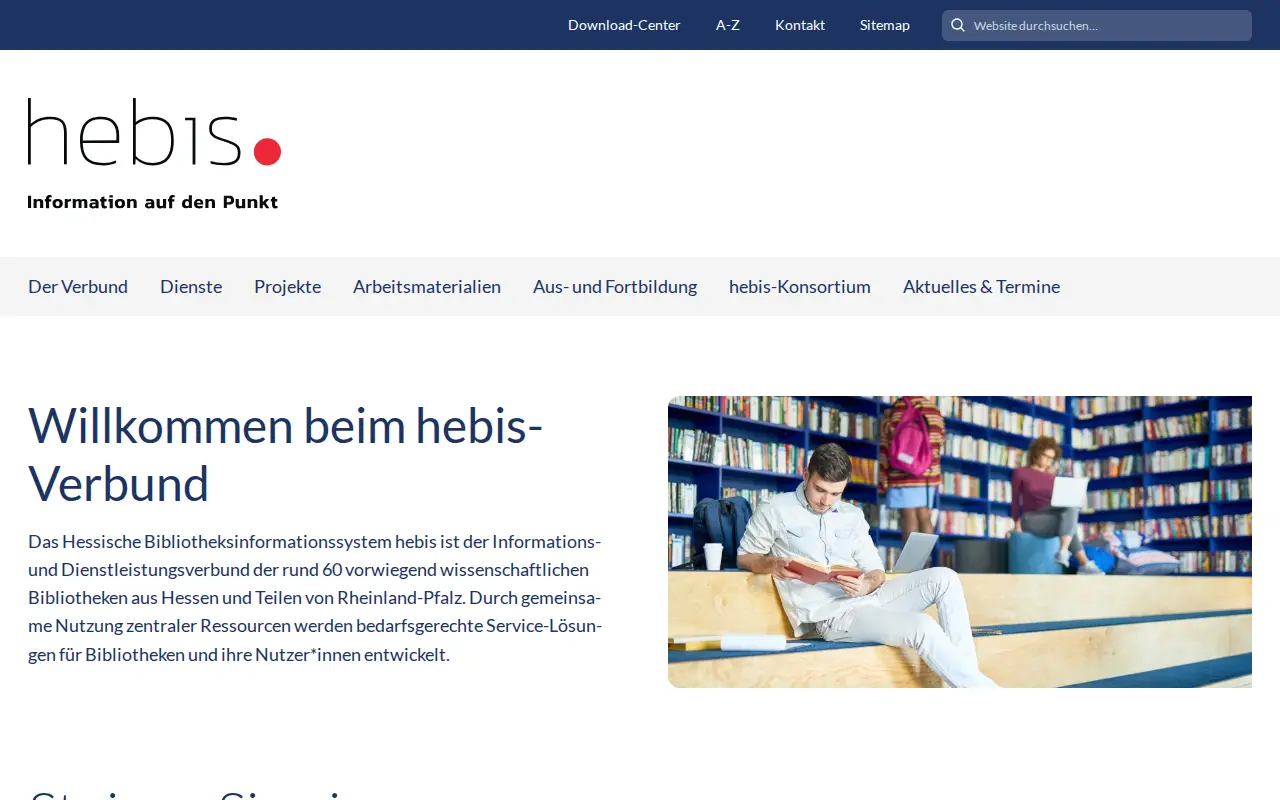This screenshot has width=1280, height=800.
Task: Open the Der Verbund menu
Action: click(x=78, y=287)
